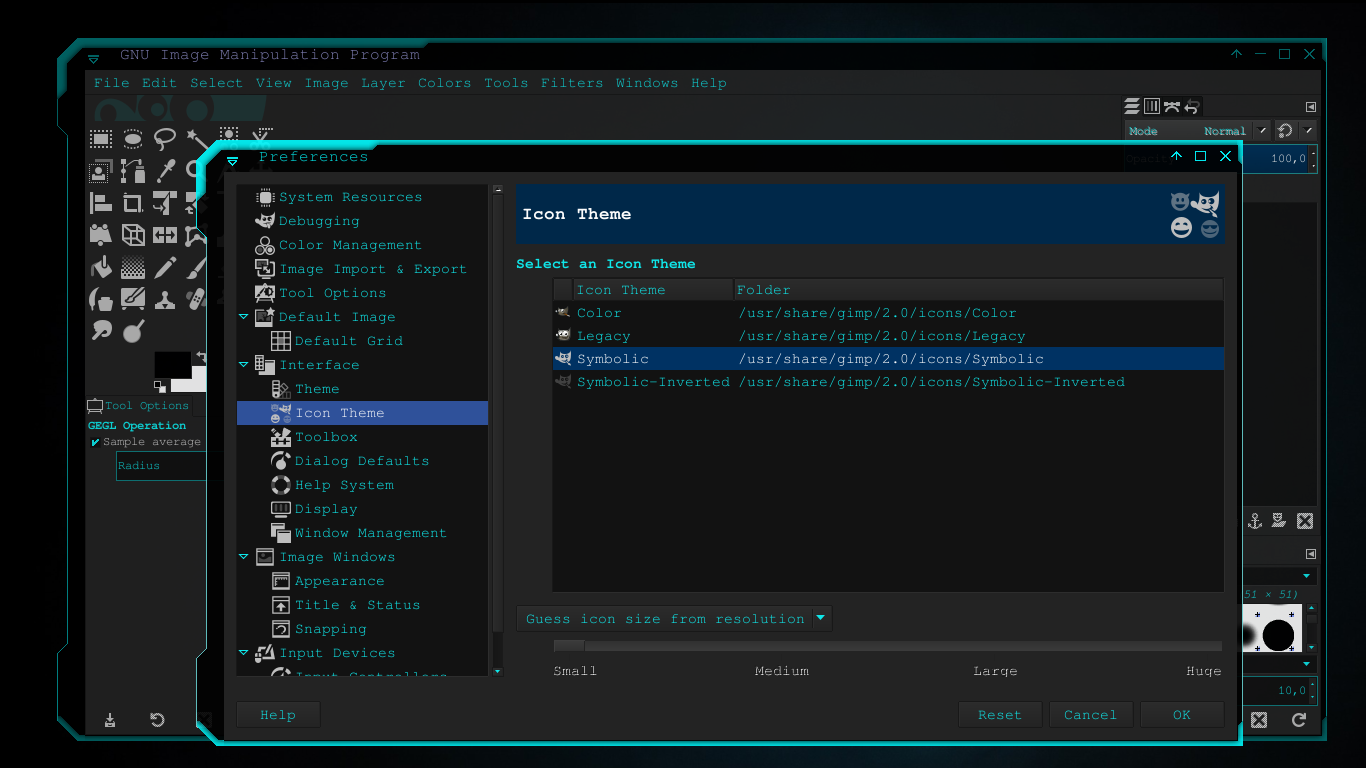Confirm preferences with OK
The image size is (1366, 768).
point(1182,715)
